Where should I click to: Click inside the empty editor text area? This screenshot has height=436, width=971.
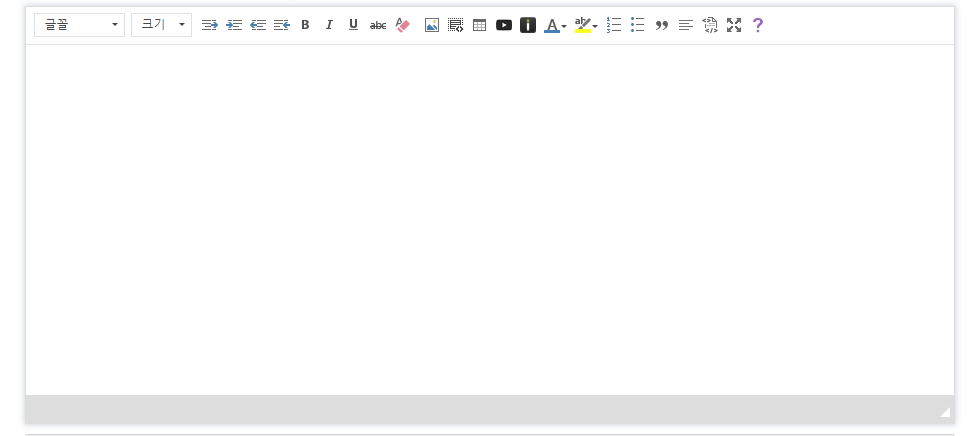pyautogui.click(x=489, y=220)
